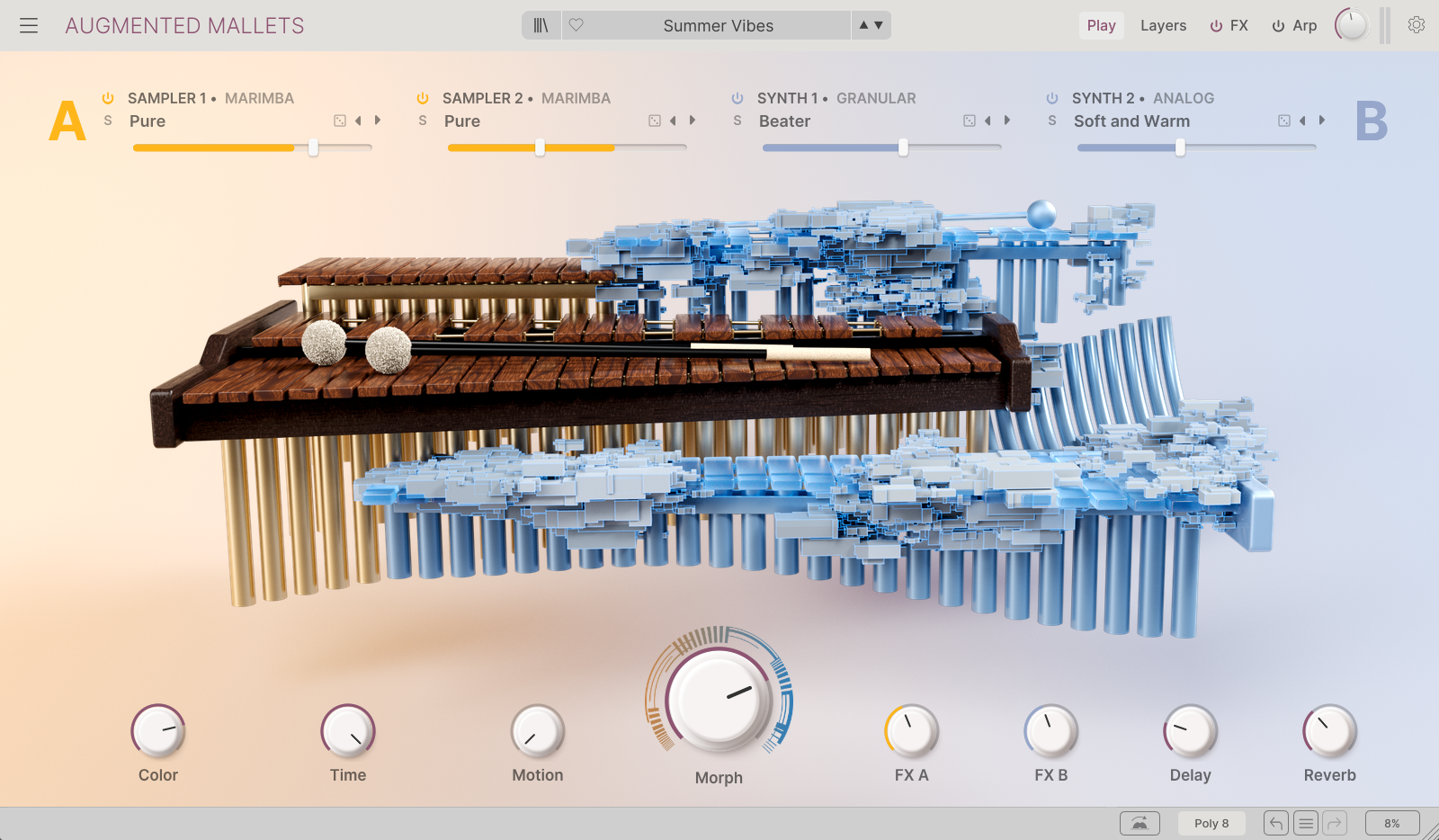1439x840 pixels.
Task: Toggle Sampler 1 power button
Action: pos(108,98)
